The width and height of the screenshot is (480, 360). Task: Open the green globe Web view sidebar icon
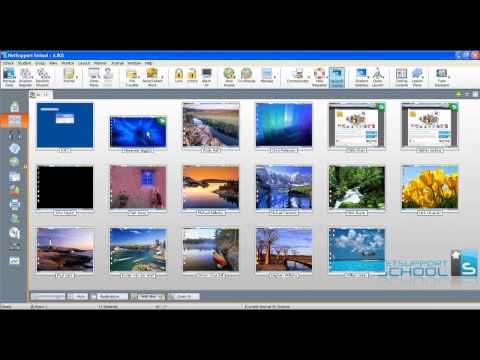click(x=14, y=162)
